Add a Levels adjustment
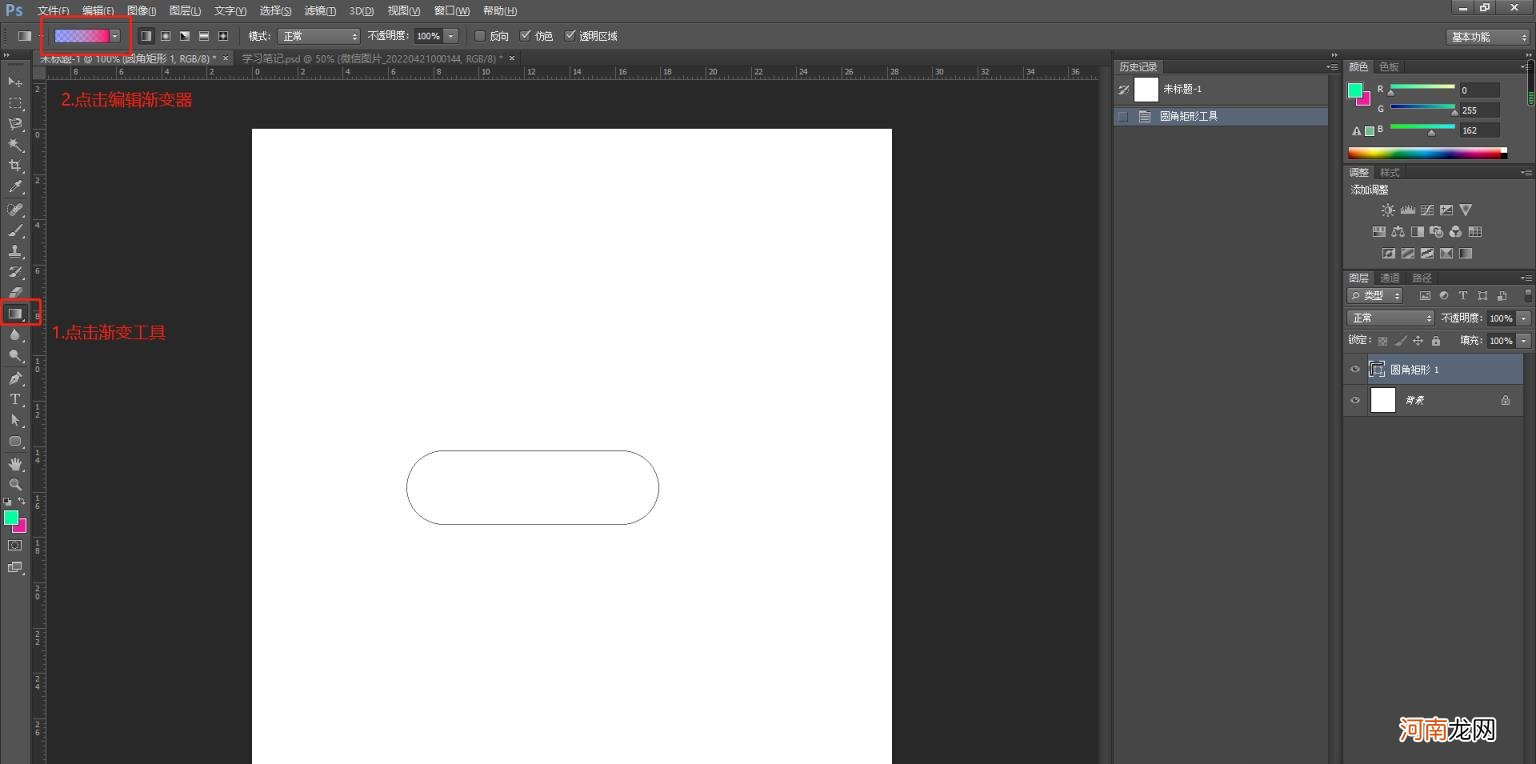Viewport: 1536px width, 764px height. coord(1408,210)
